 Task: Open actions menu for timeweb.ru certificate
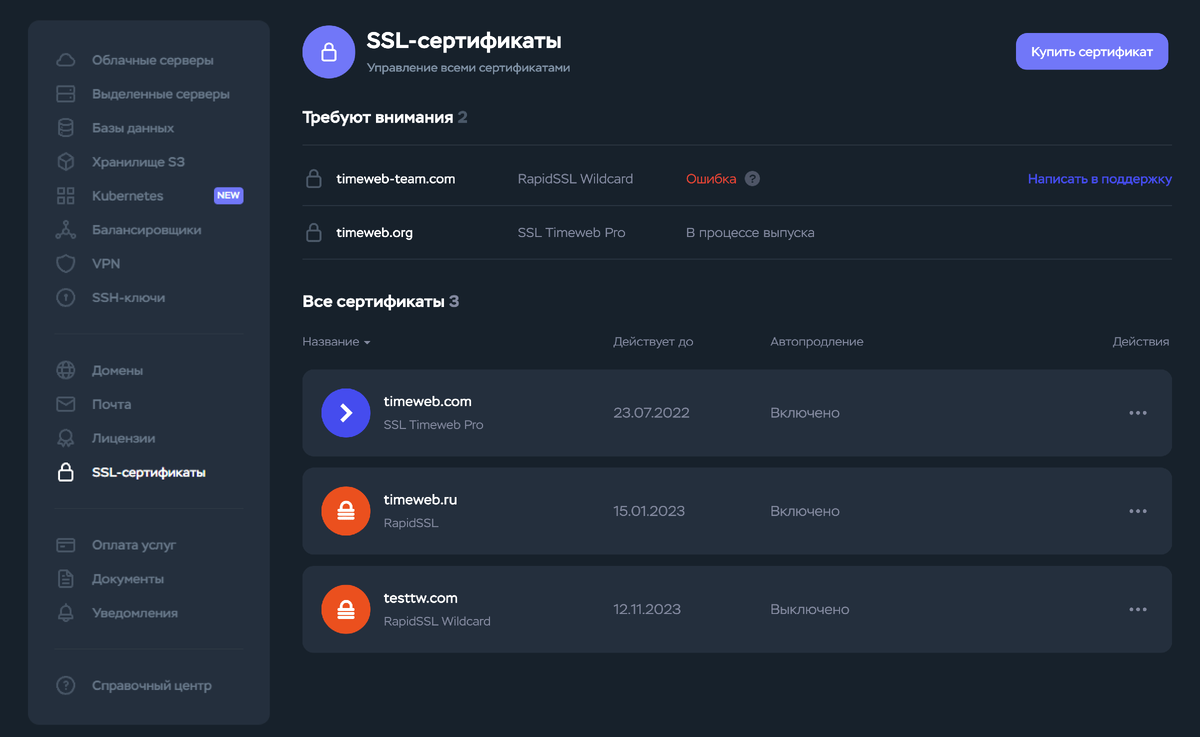pos(1138,511)
